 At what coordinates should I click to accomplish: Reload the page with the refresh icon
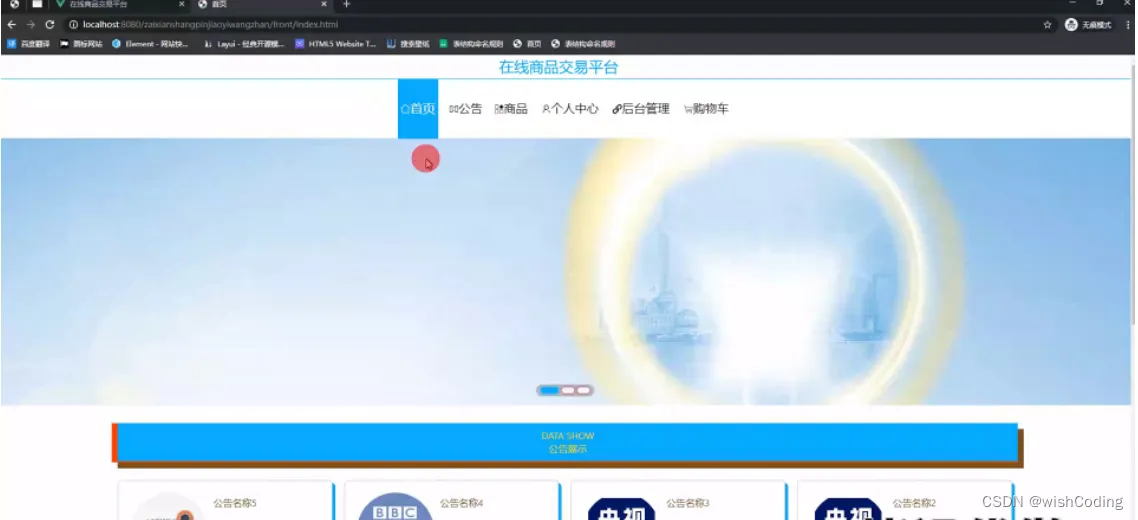[x=49, y=25]
